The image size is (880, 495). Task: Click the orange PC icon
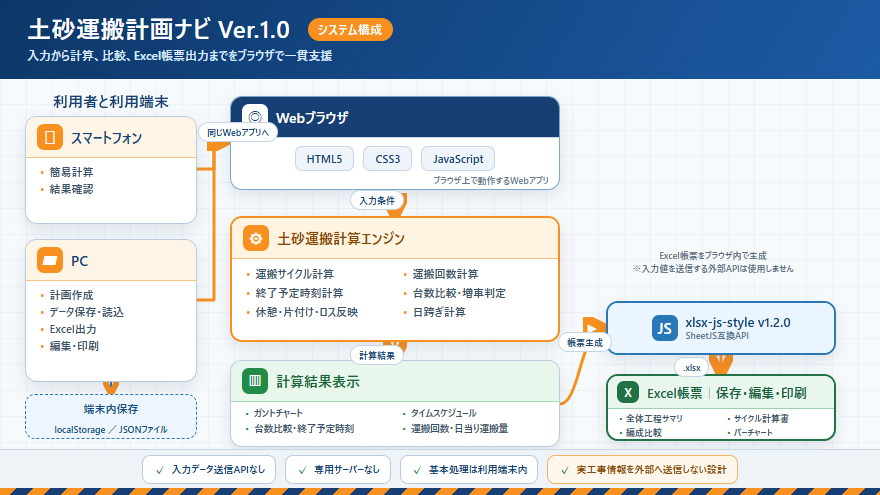[x=49, y=260]
